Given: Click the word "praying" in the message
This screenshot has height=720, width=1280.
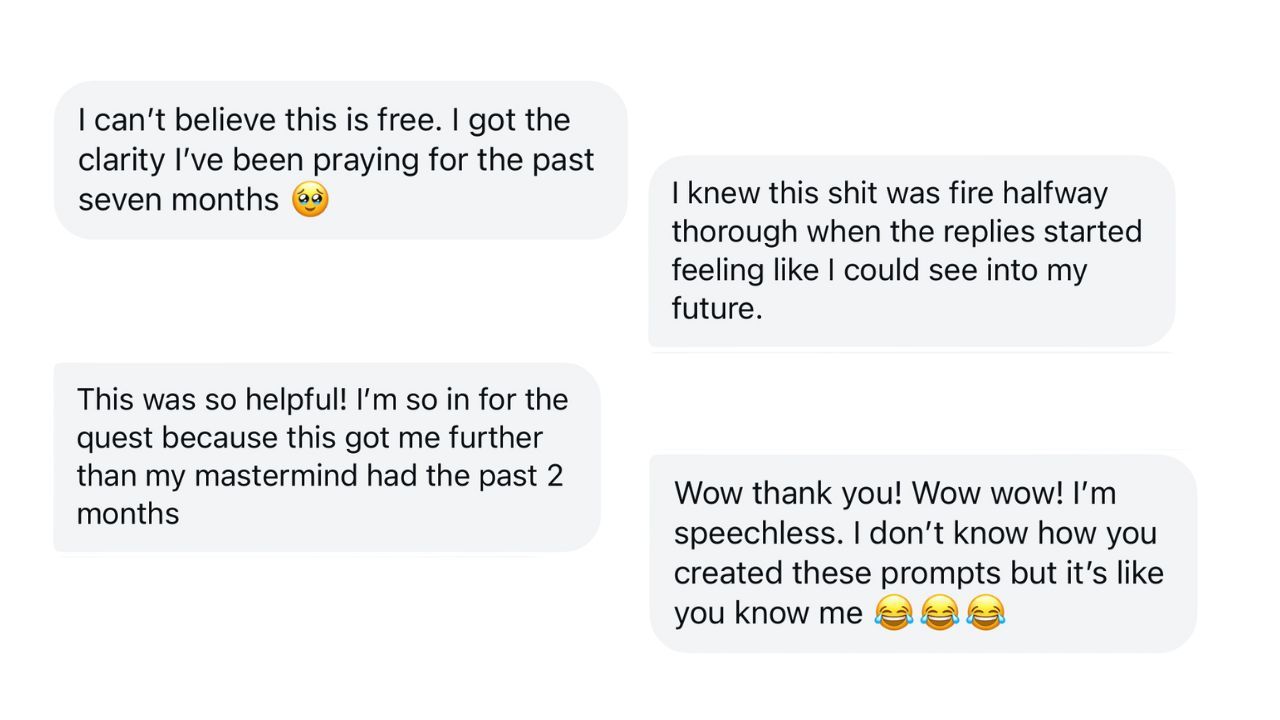Looking at the screenshot, I should [x=369, y=160].
